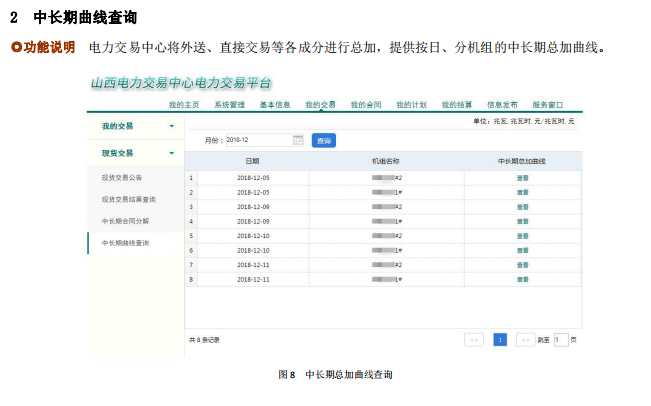Open 我的结算 in top navigation
651x406 pixels.
[x=457, y=104]
